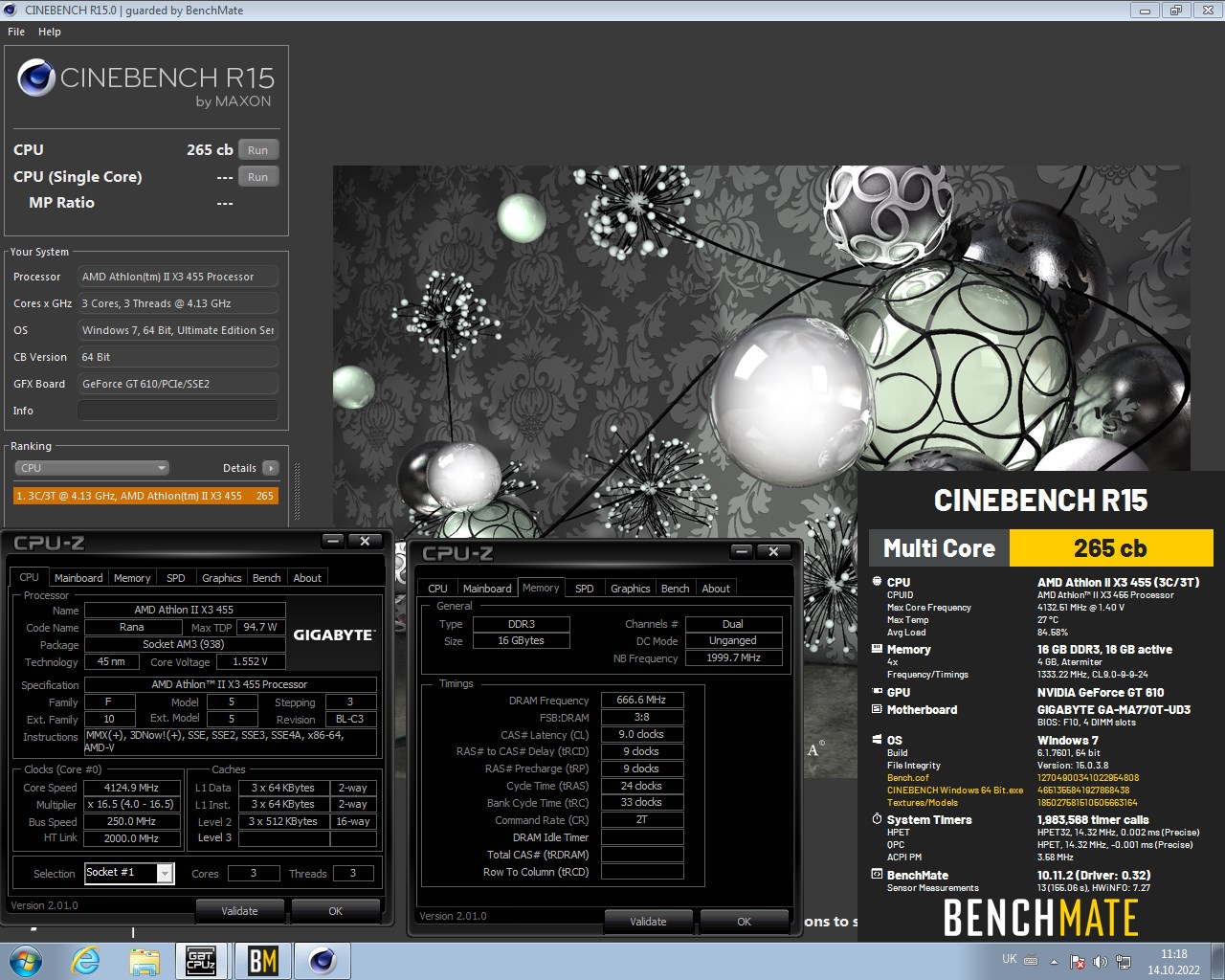Click the System Timers clock icon
The image size is (1225, 980).
(877, 819)
